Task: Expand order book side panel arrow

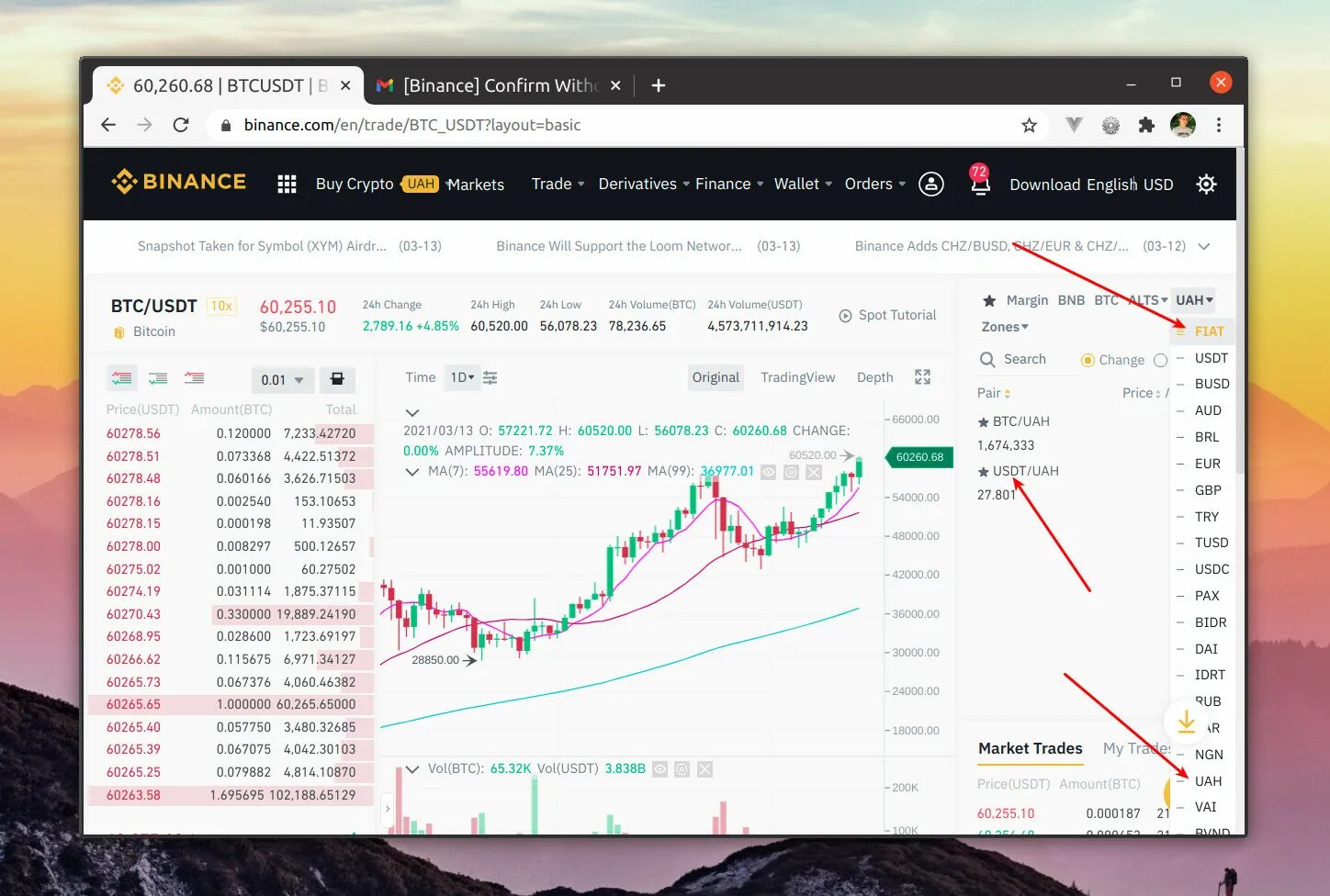Action: pyautogui.click(x=387, y=809)
